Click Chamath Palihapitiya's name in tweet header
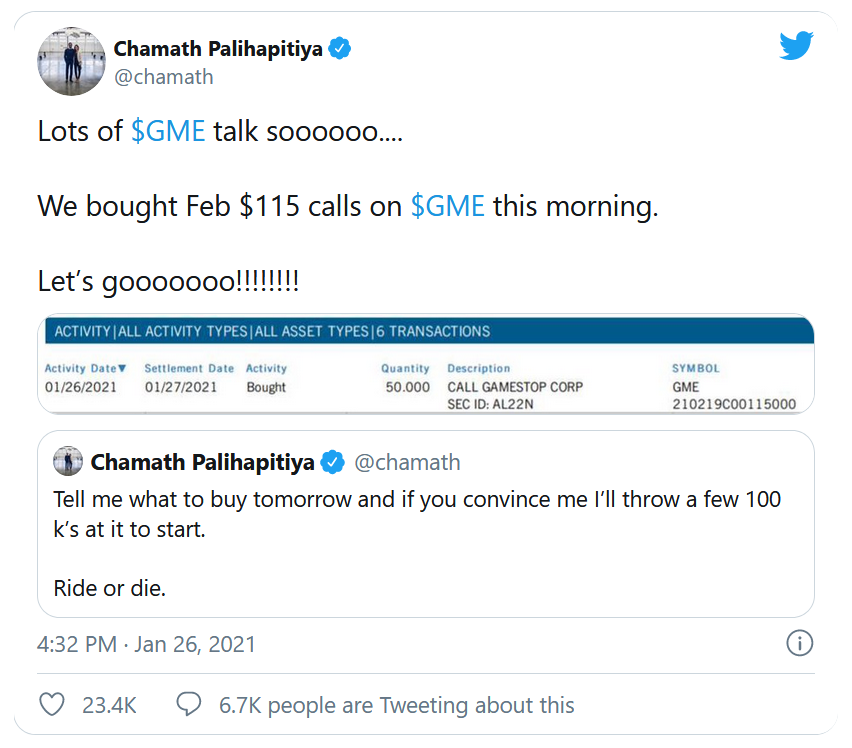 (x=218, y=48)
